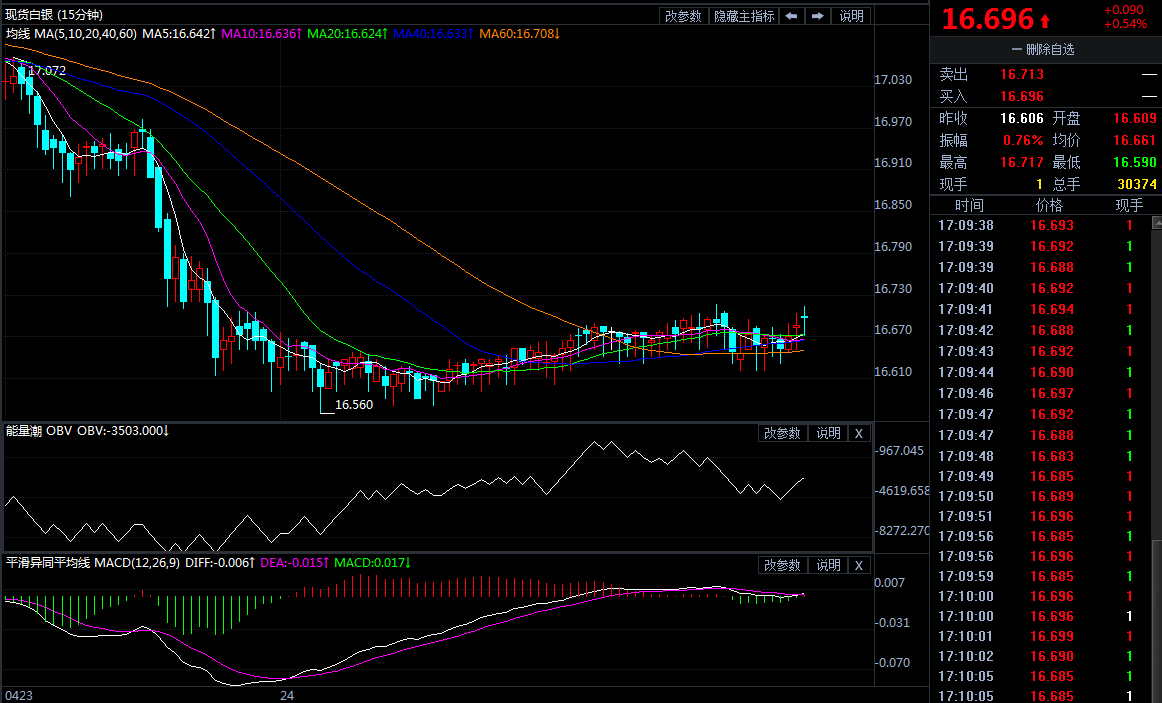Screen dimensions: 1162x703
Task: Select the 17:09:38 trade row
Action: (1040, 225)
